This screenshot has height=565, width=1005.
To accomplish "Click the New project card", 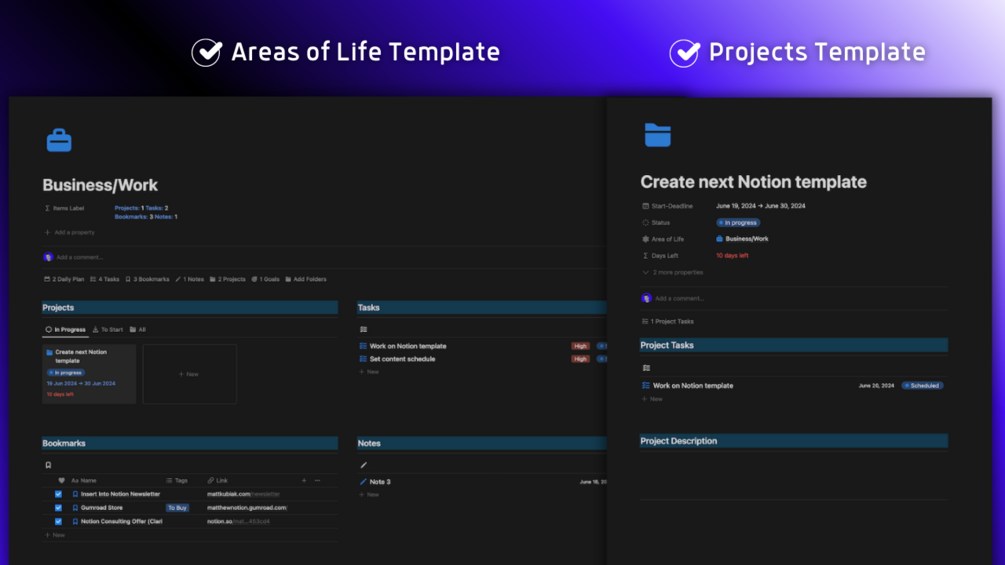I will tap(190, 374).
